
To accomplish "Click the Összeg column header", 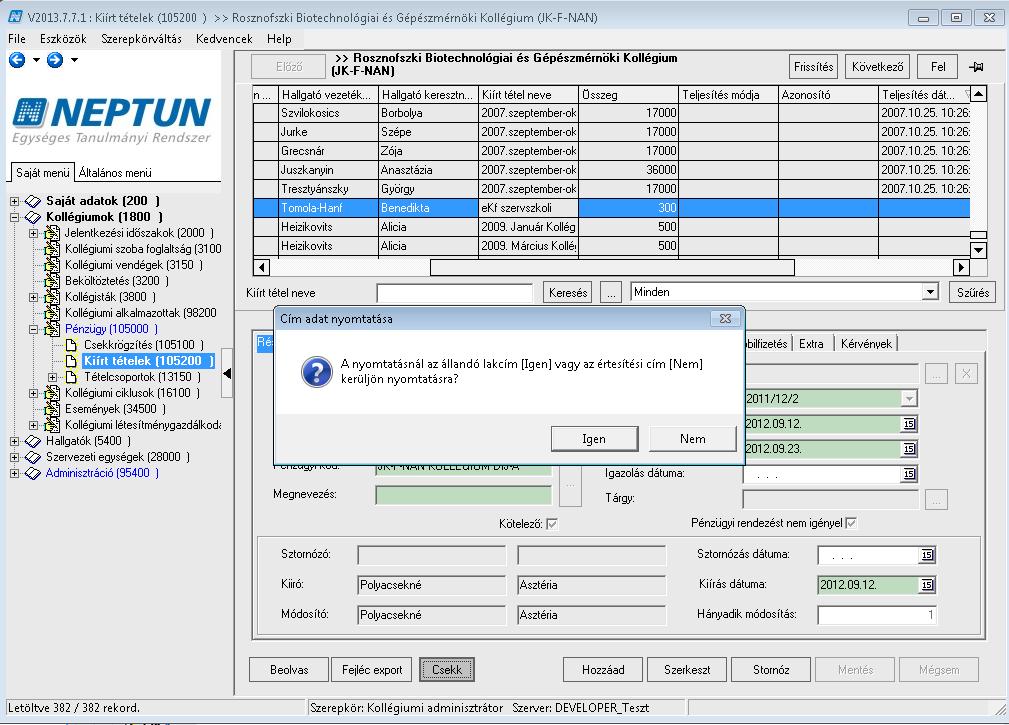I will click(629, 95).
